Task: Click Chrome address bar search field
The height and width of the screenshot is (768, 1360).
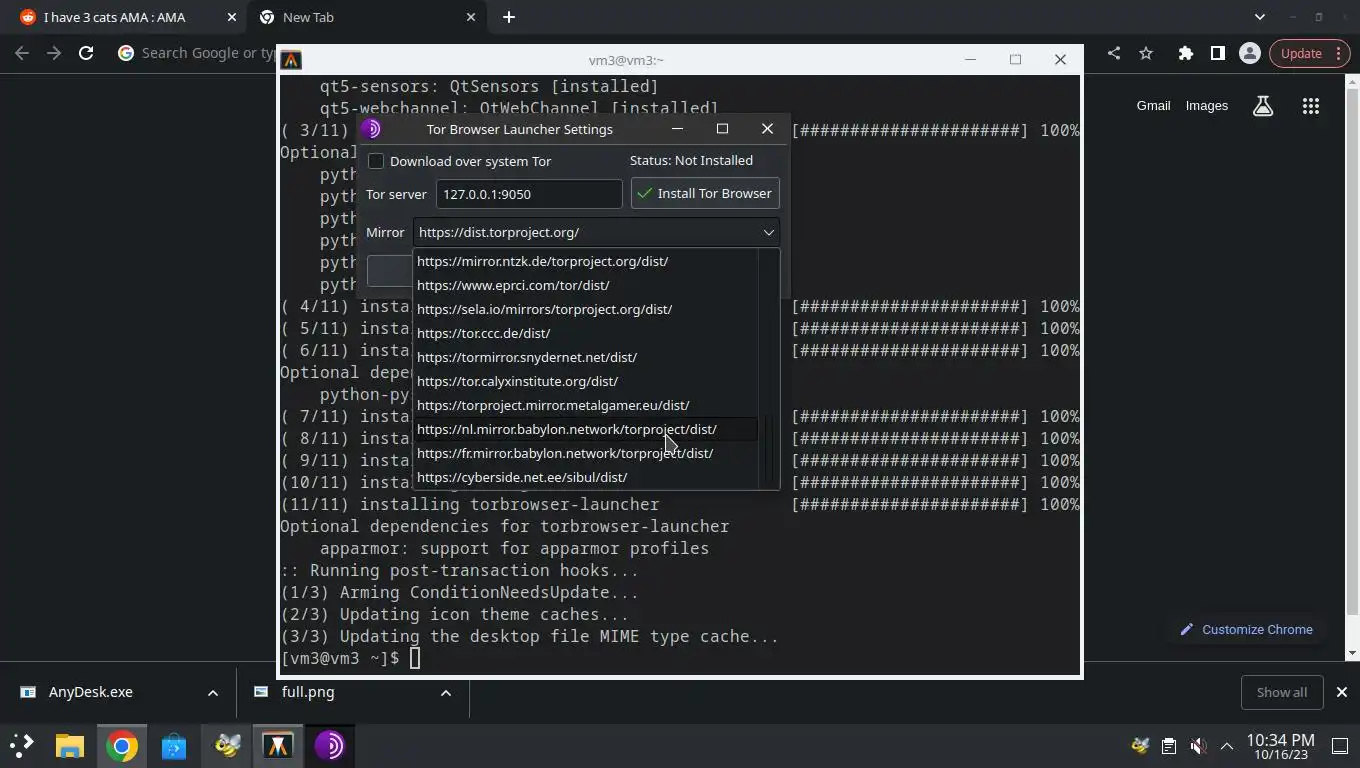Action: click(210, 53)
